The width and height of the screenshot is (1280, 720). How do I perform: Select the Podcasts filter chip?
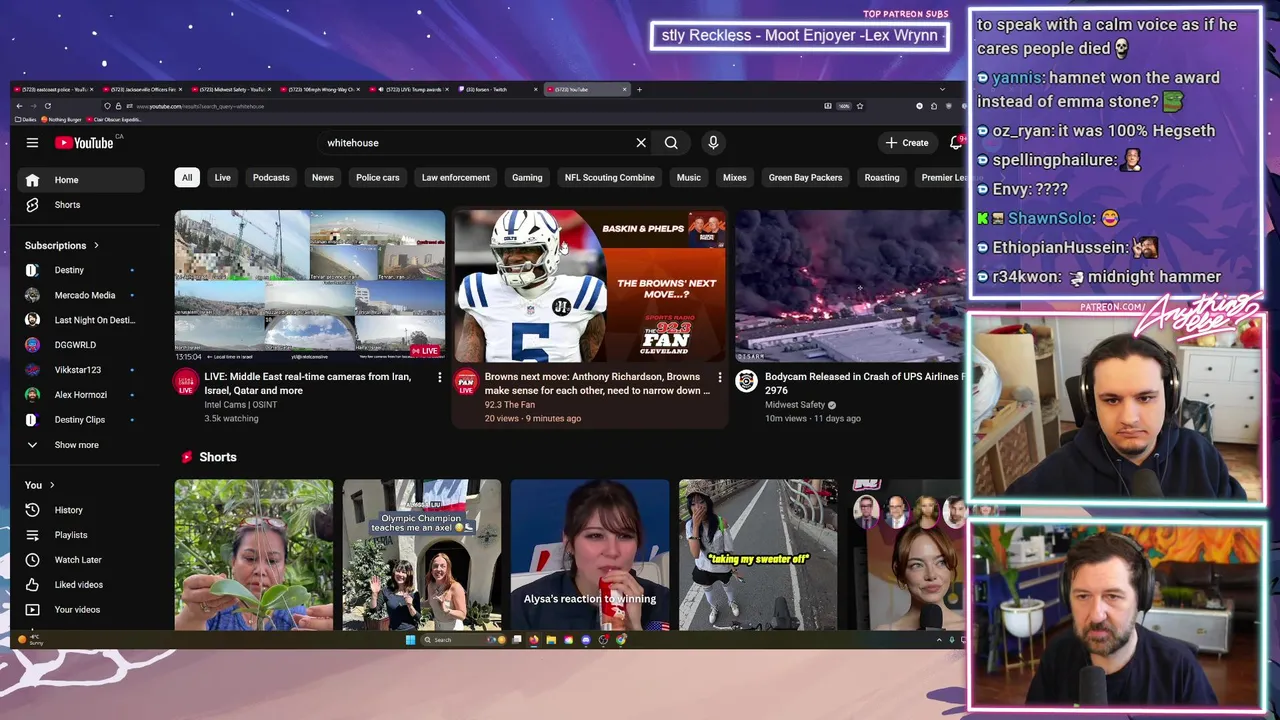[271, 177]
